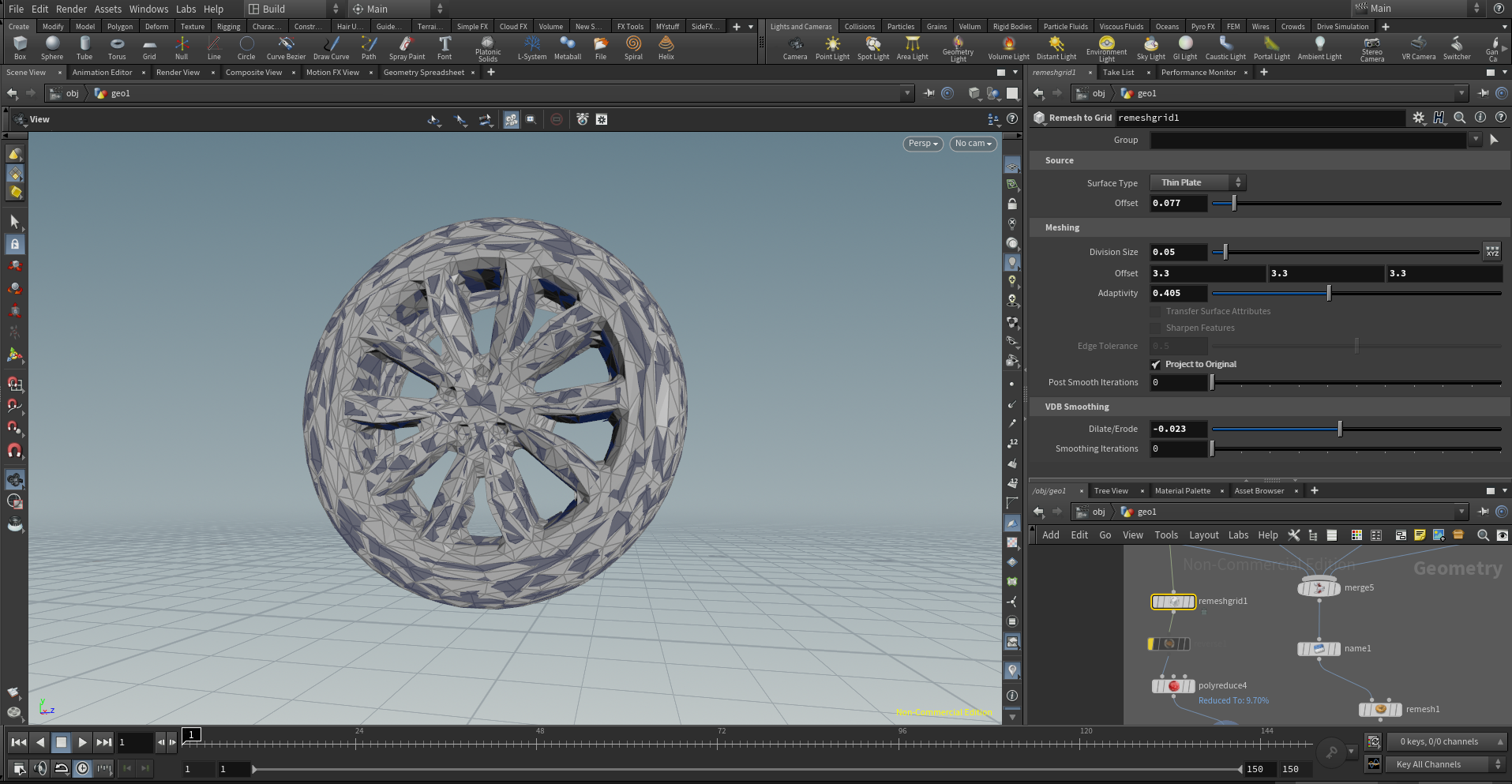
Task: Create a Sky Light
Action: (1151, 48)
